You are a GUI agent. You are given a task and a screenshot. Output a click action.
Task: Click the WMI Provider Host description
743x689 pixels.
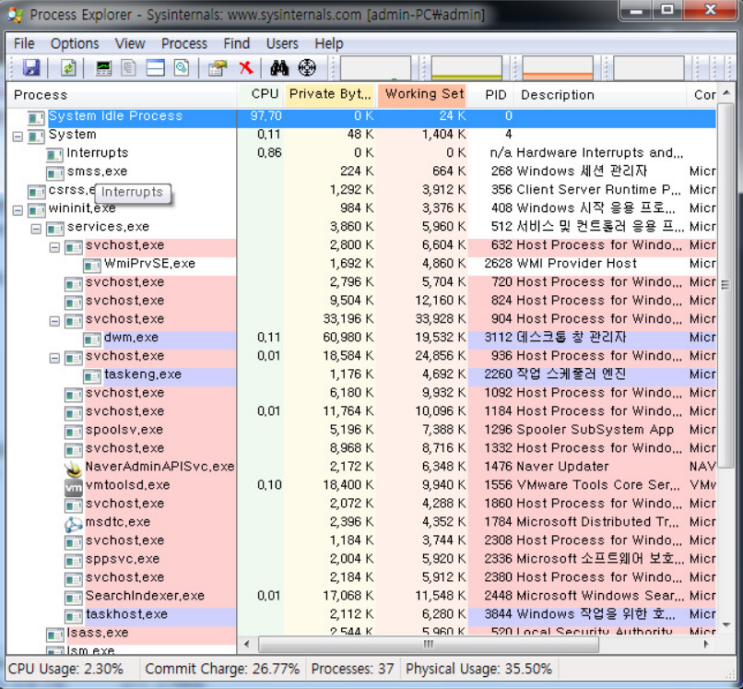coord(576,263)
